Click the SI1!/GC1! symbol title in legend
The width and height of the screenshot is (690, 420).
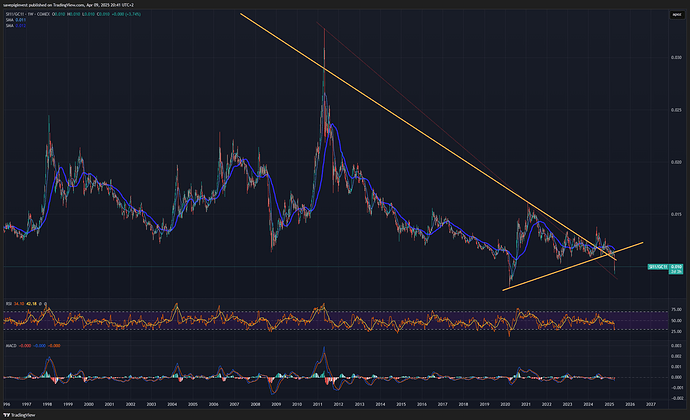(x=29, y=14)
